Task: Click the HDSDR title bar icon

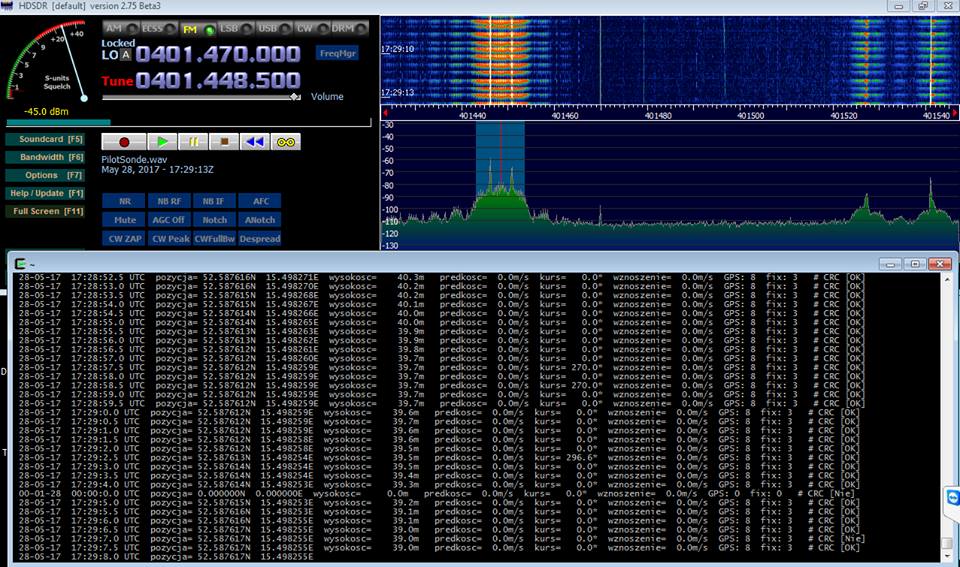Action: pos(7,6)
